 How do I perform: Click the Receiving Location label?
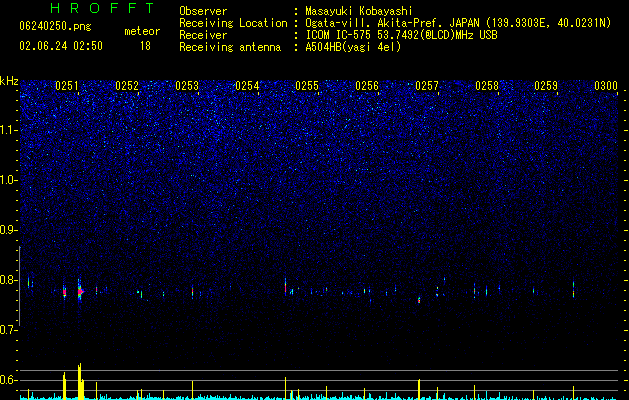(233, 23)
